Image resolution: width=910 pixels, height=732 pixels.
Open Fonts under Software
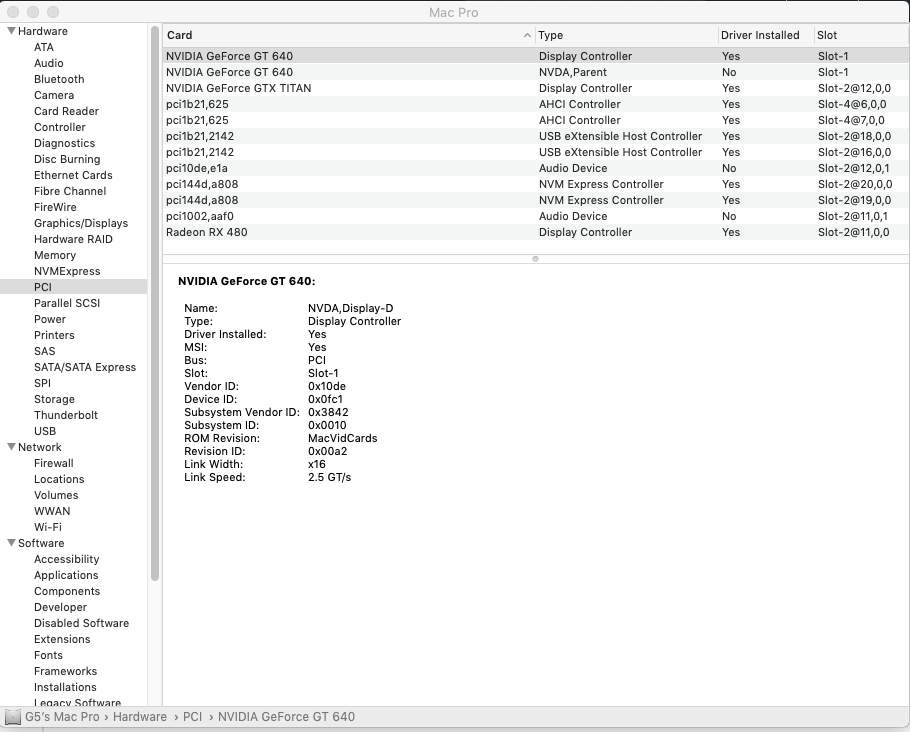tap(48, 655)
